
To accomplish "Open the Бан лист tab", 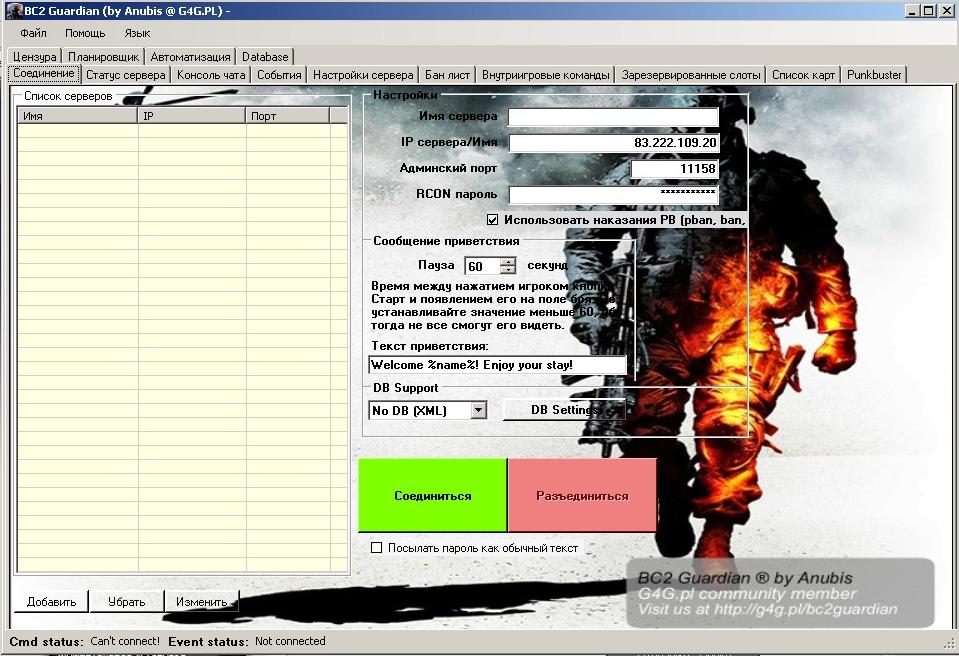I will [x=447, y=75].
